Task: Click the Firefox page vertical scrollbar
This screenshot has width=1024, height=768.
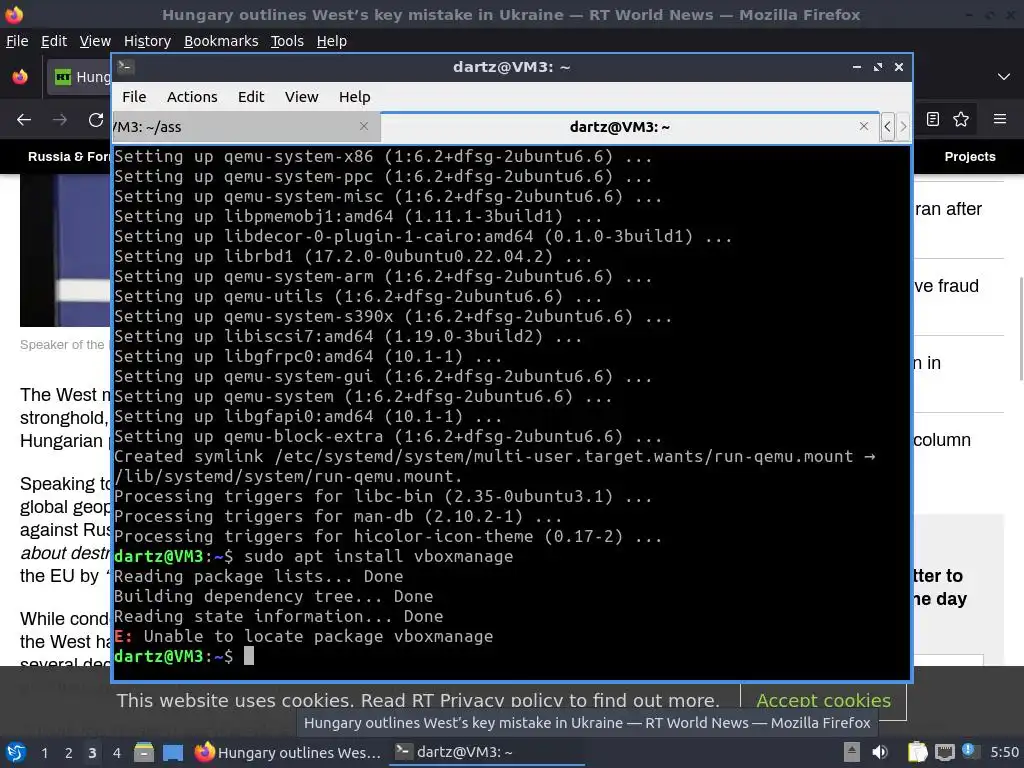Action: [x=1020, y=328]
